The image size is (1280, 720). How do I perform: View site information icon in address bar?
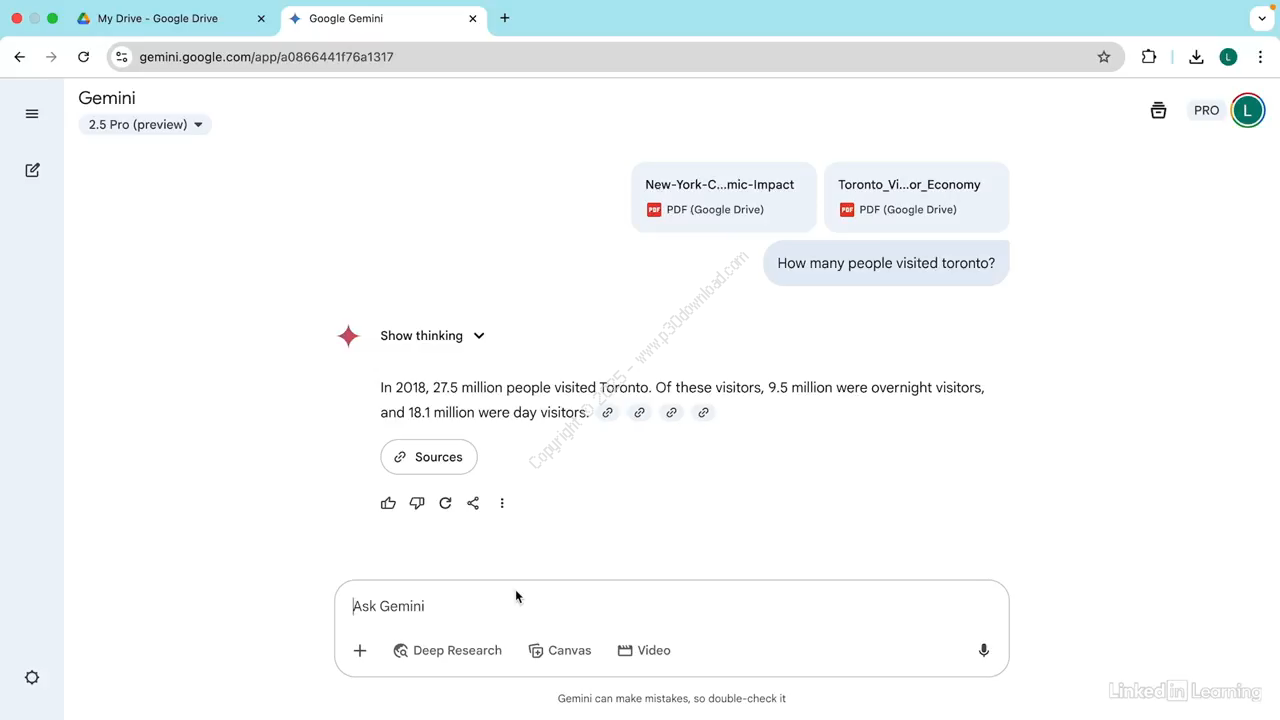pos(122,57)
